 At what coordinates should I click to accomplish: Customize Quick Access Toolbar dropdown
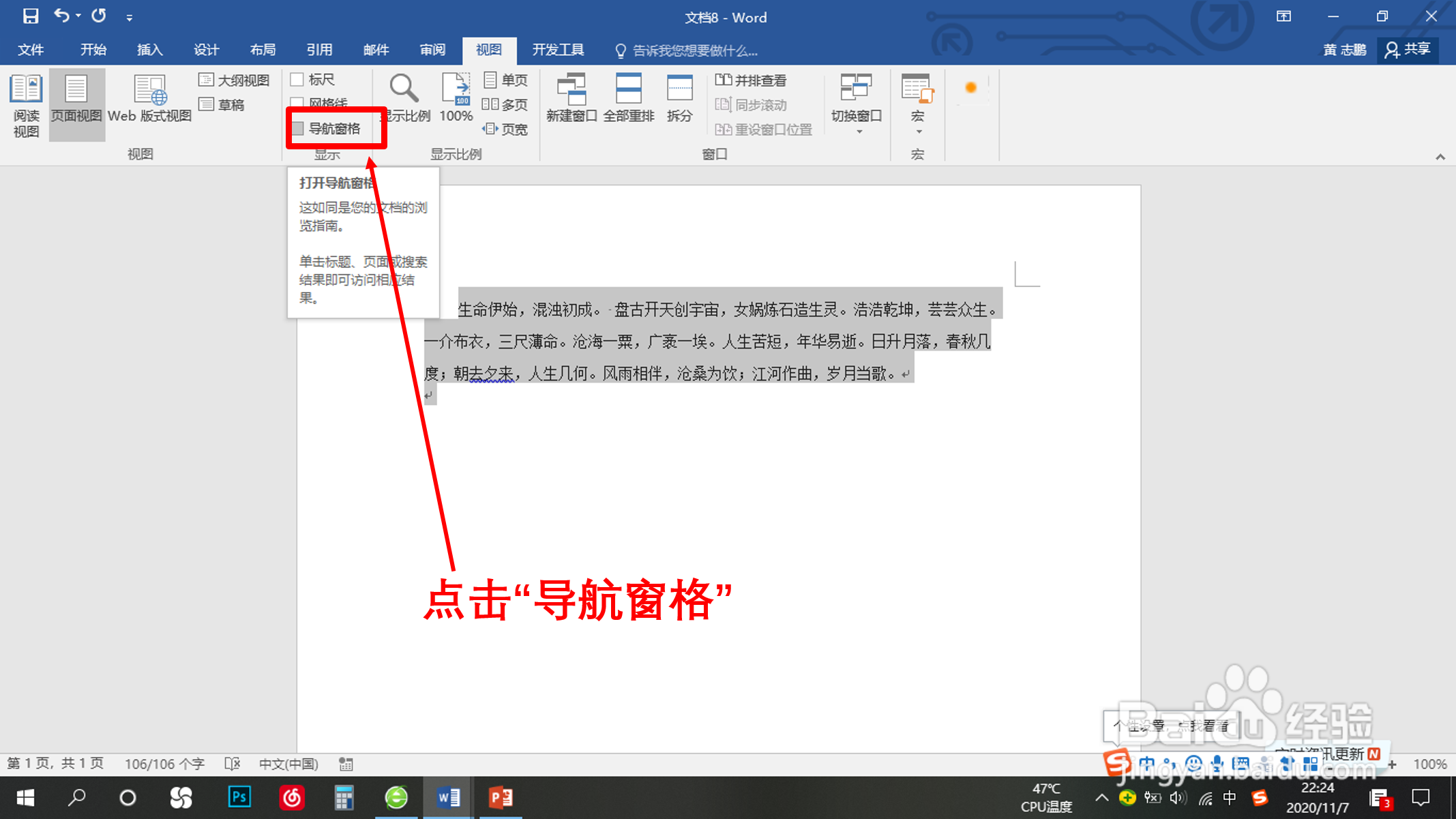click(x=129, y=18)
